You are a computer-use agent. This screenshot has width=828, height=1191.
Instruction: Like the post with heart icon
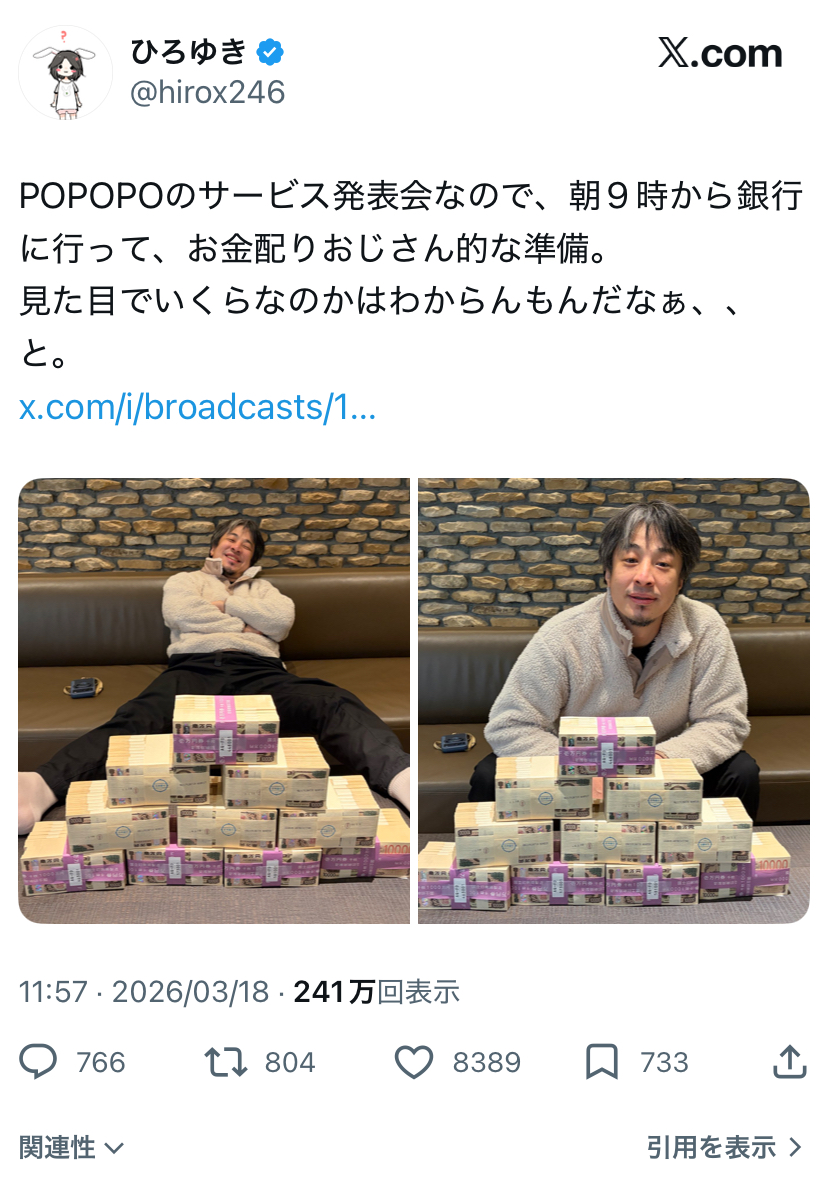[x=414, y=1062]
